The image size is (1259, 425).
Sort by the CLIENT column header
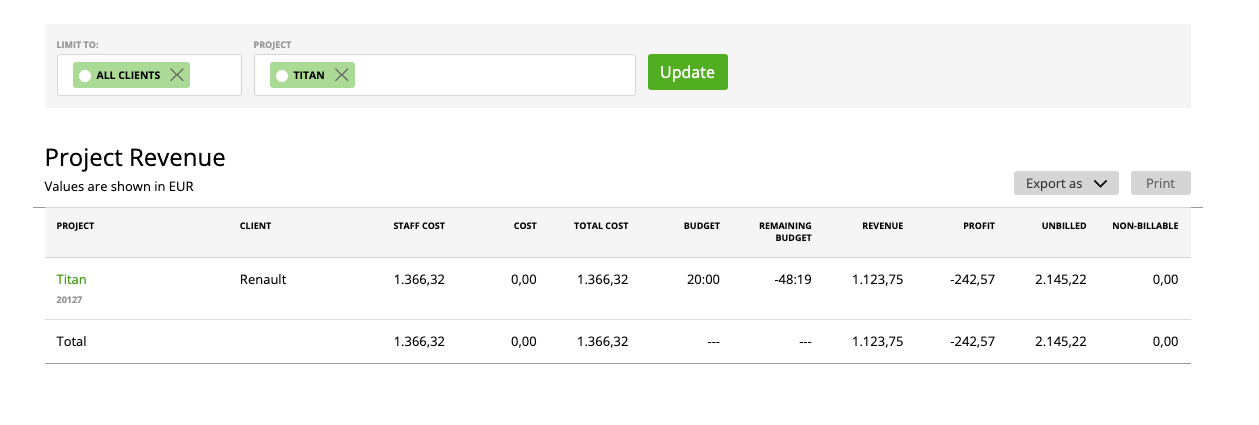255,226
